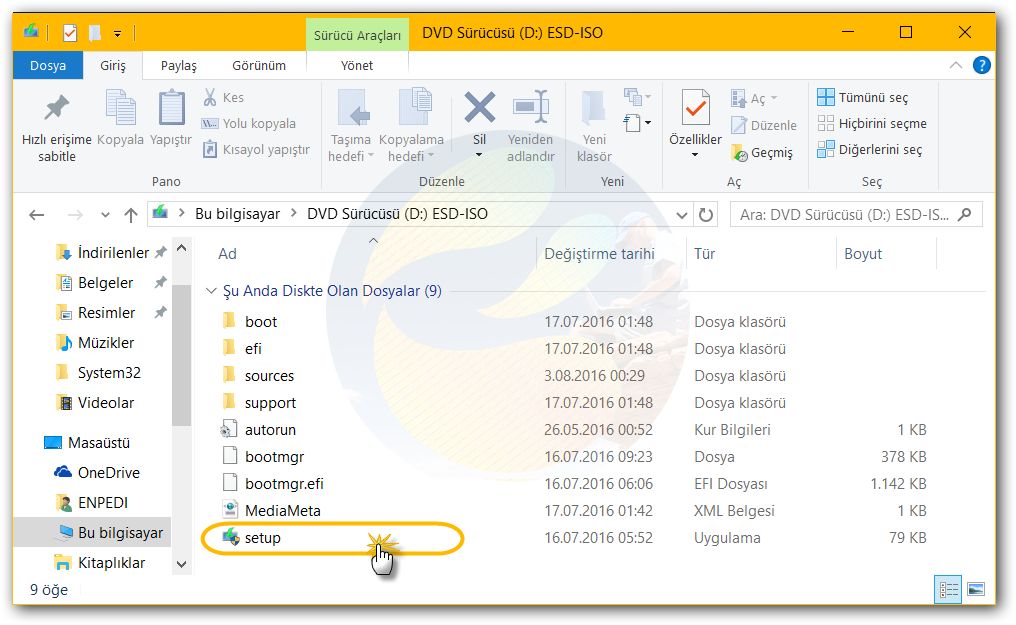Switch to the Paylaş tab
Image resolution: width=1016 pixels, height=625 pixels.
[x=179, y=65]
